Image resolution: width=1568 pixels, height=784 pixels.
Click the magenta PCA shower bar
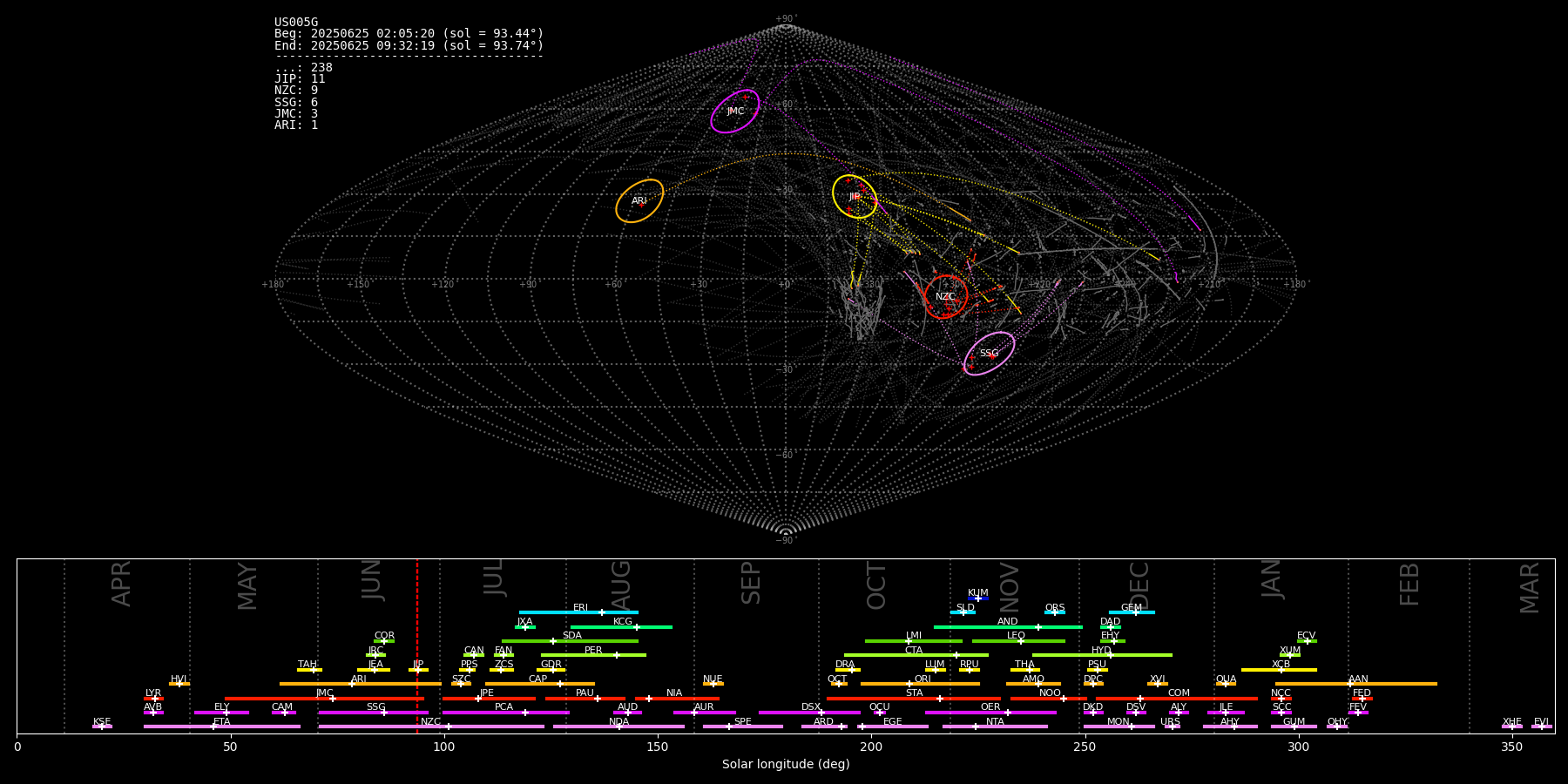click(x=505, y=713)
